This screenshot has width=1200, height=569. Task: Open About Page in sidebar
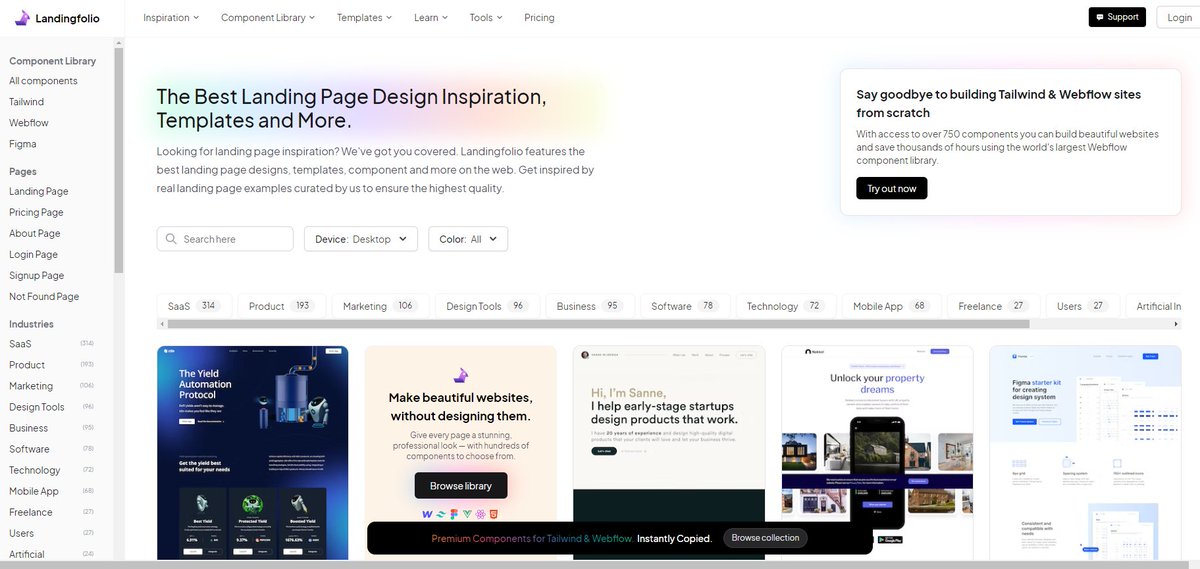click(x=35, y=233)
